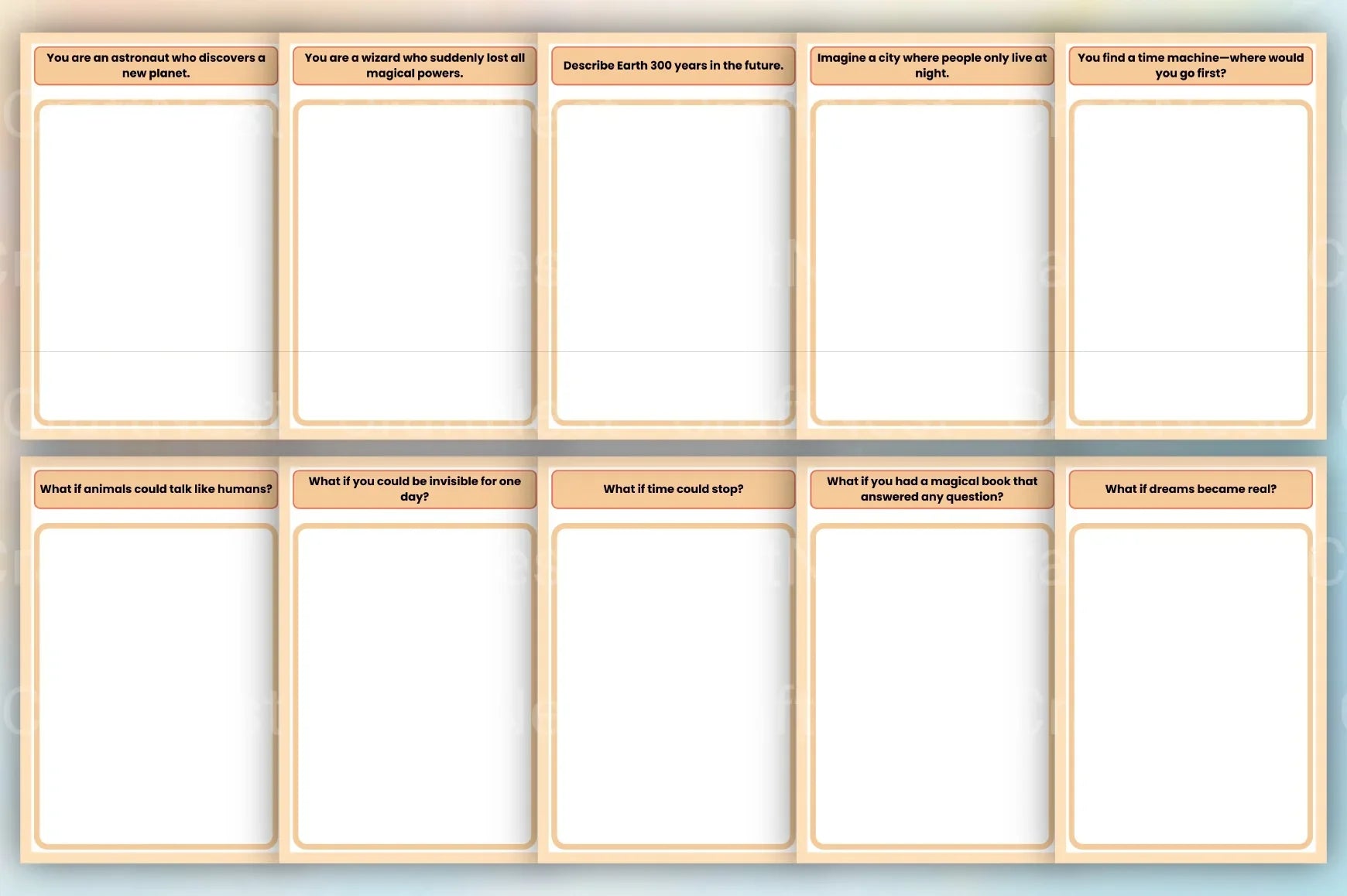This screenshot has width=1347, height=896.
Task: Click writing box under dreams became real prompt
Action: click(x=1191, y=686)
